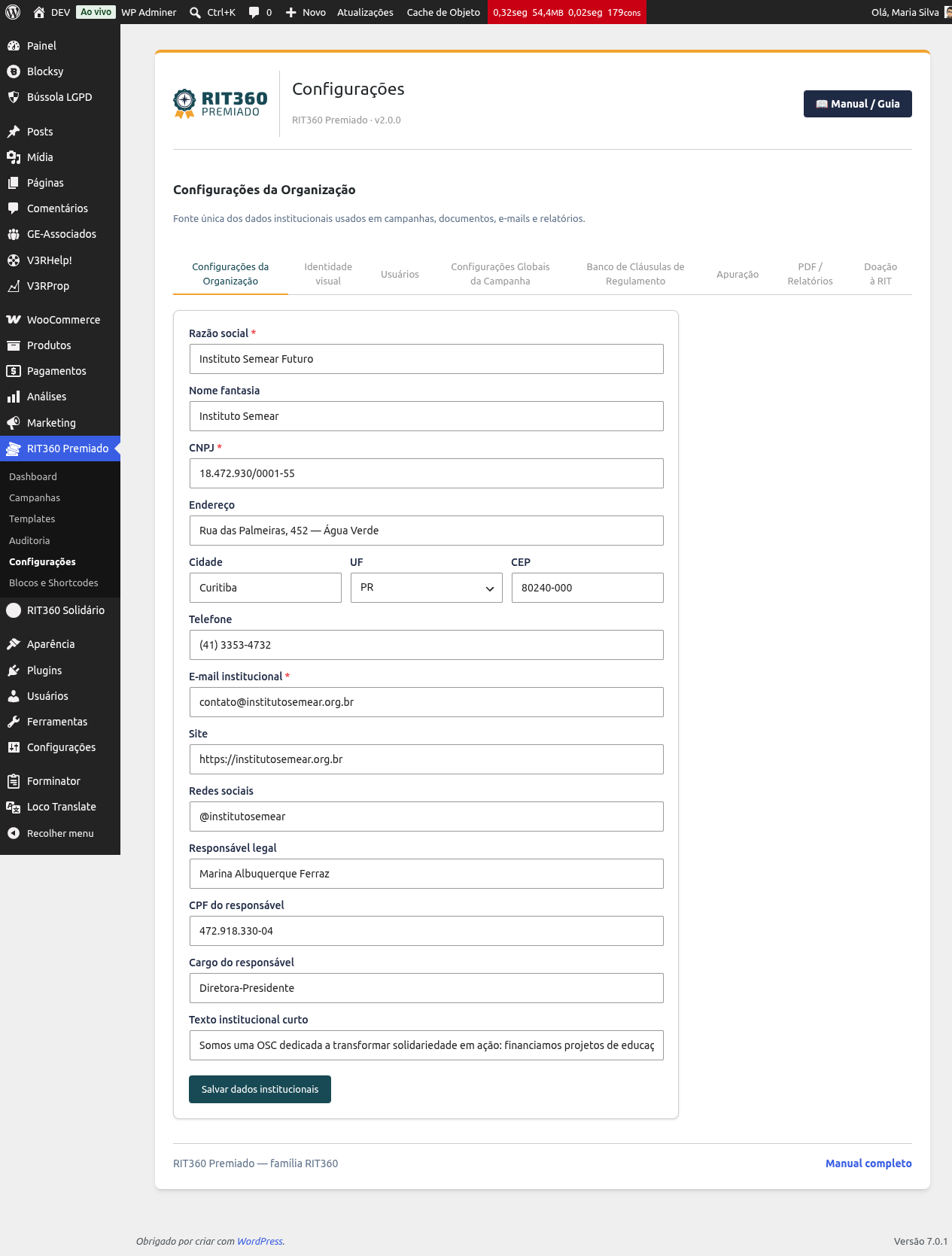Switch to the Usuários tab
This screenshot has width=952, height=1256.
tap(400, 274)
